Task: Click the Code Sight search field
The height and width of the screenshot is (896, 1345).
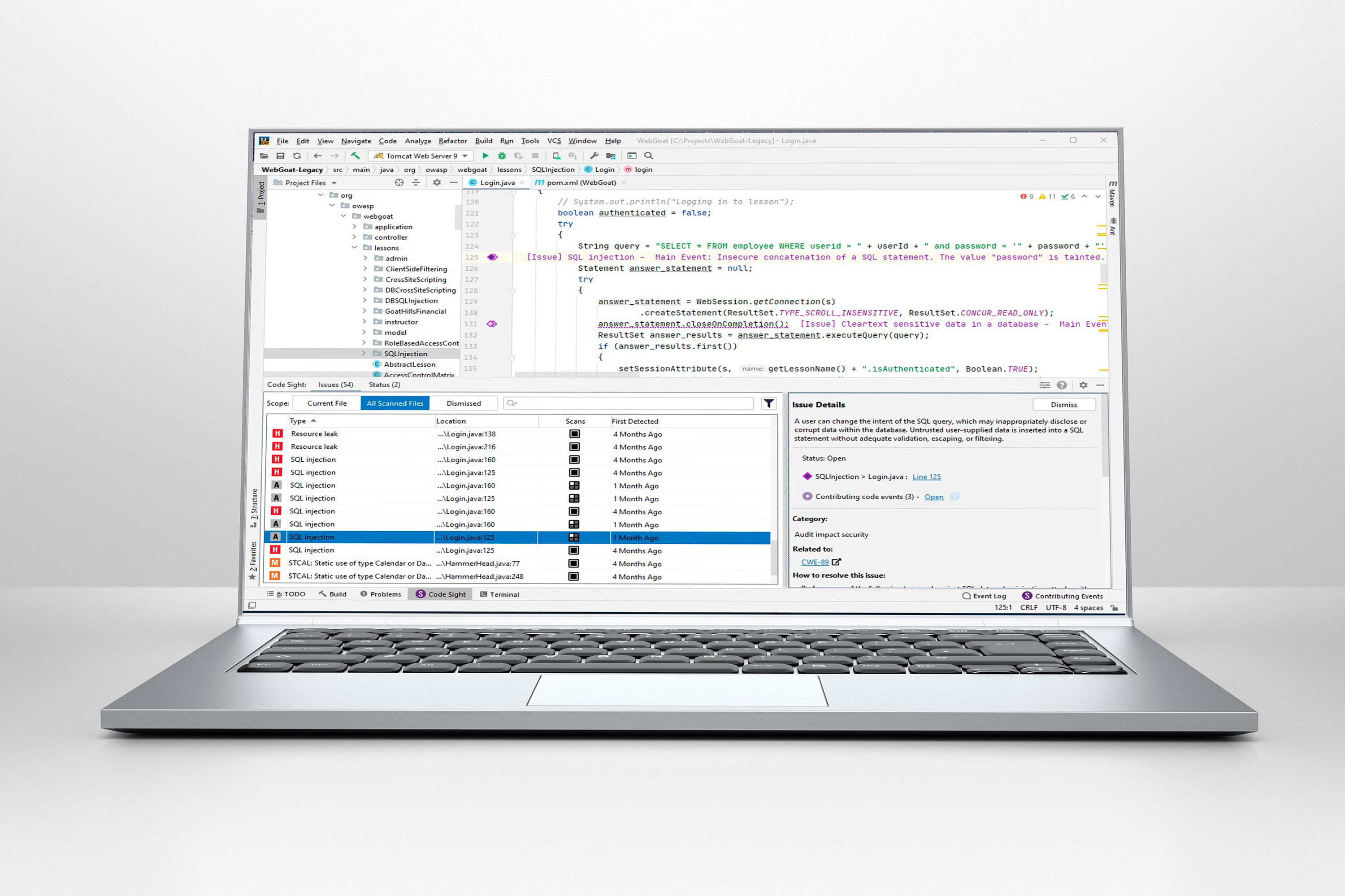Action: click(x=629, y=403)
